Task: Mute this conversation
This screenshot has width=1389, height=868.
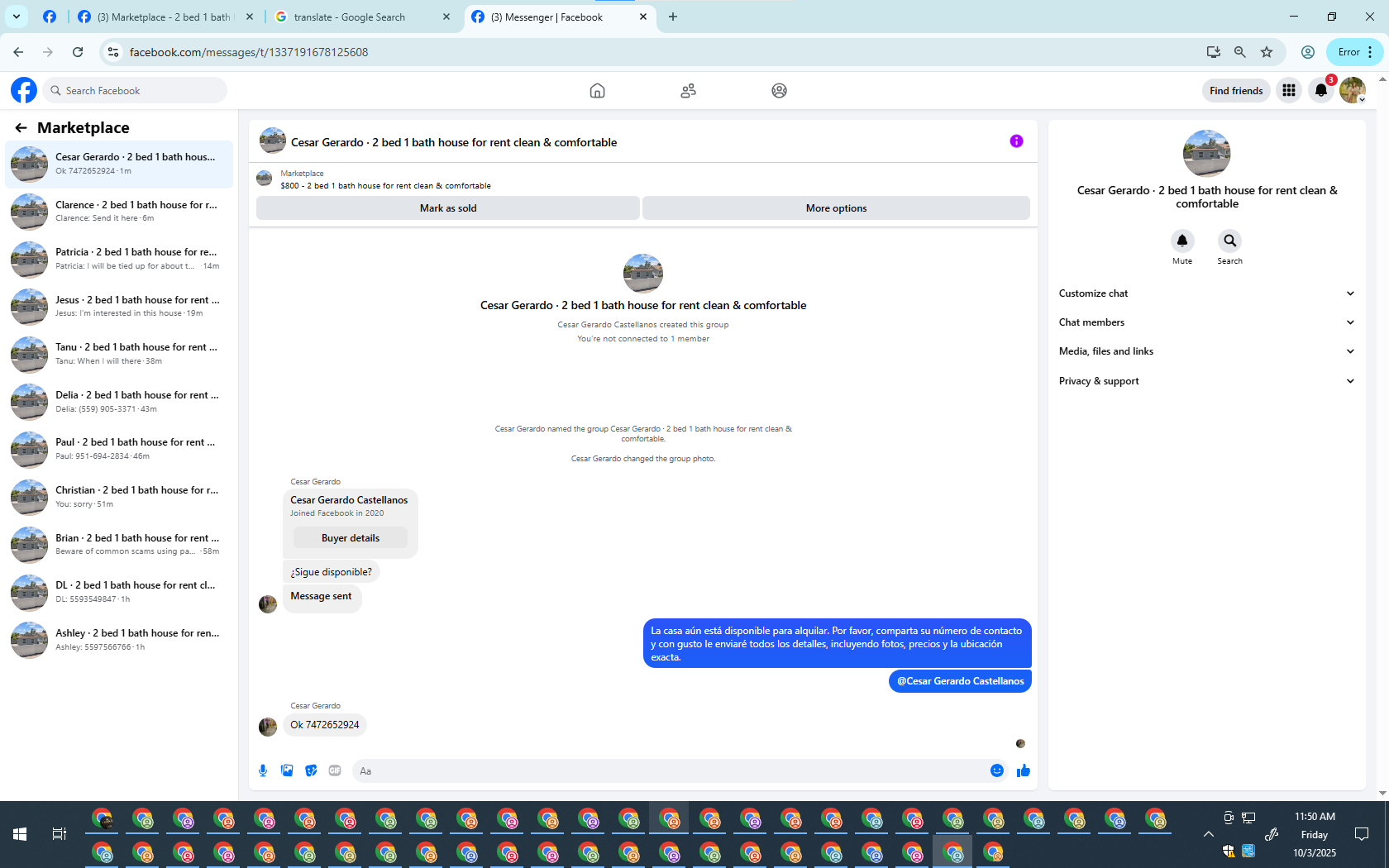Action: 1182,241
